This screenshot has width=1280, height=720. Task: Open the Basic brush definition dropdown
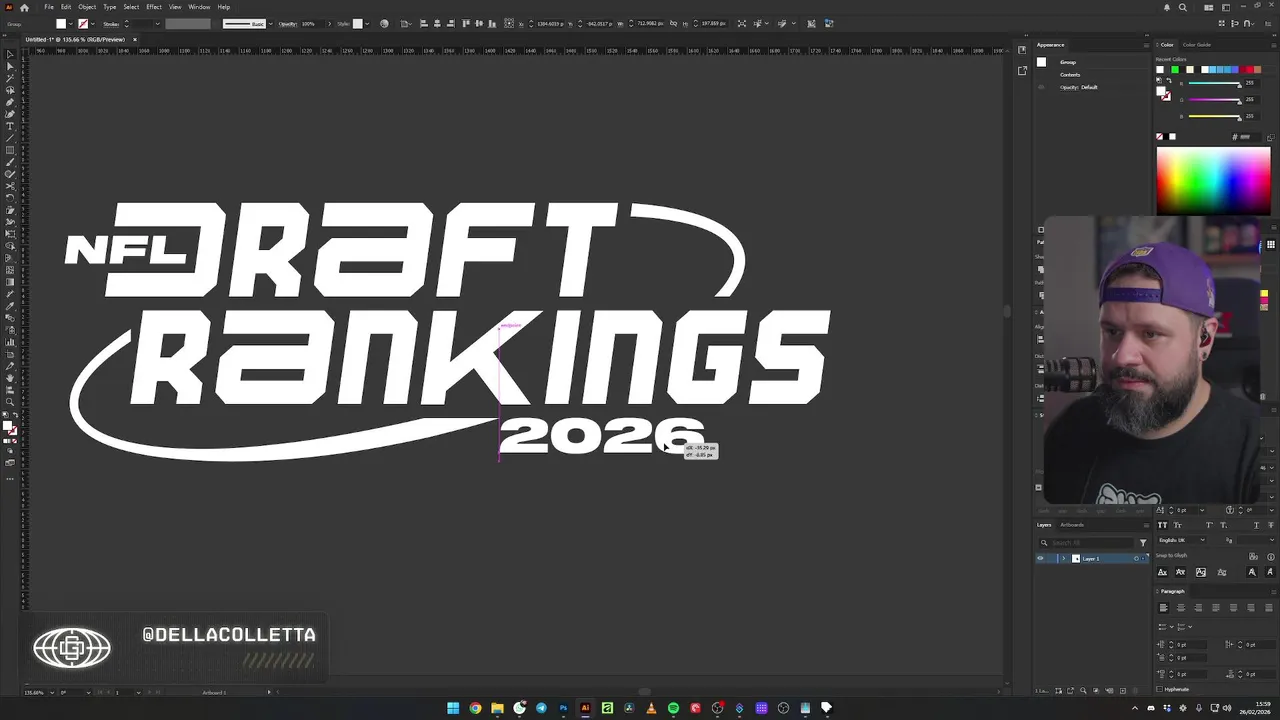coord(271,24)
